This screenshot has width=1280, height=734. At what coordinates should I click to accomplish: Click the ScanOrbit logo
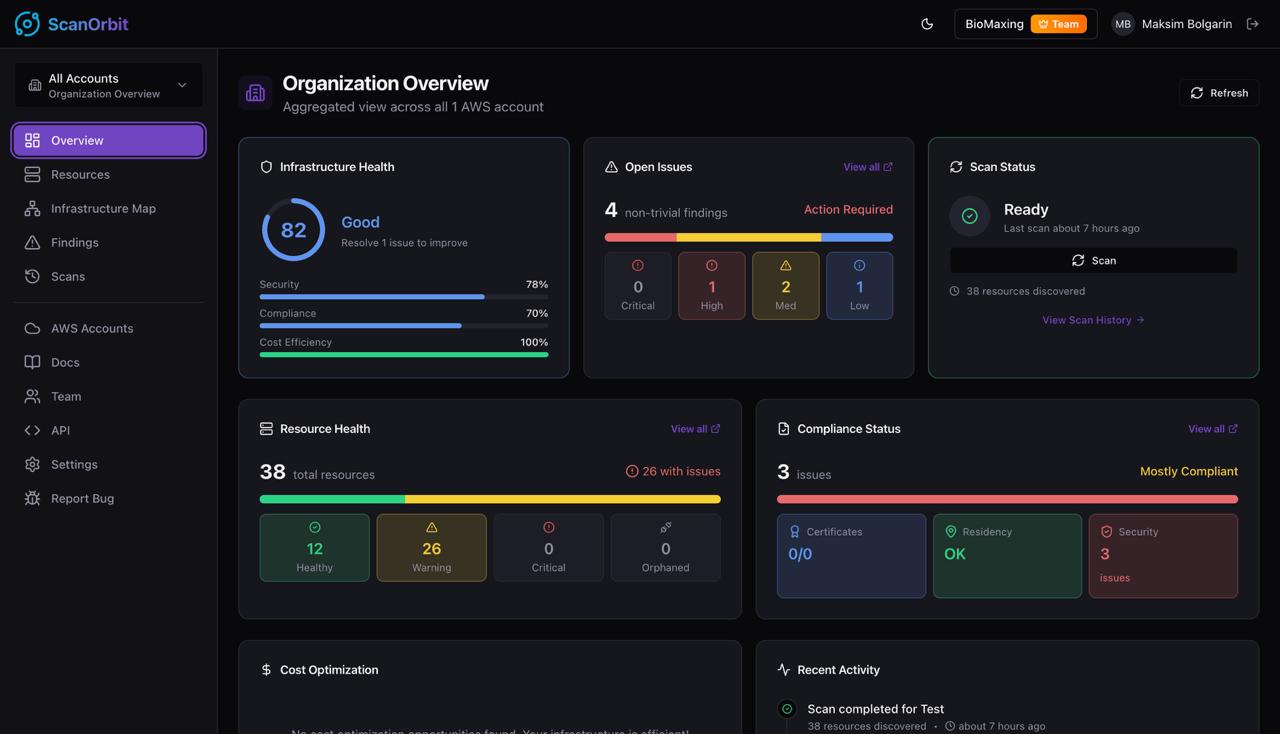71,23
